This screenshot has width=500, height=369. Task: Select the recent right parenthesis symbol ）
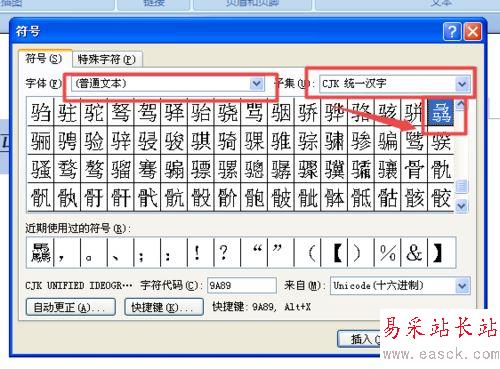click(x=360, y=252)
